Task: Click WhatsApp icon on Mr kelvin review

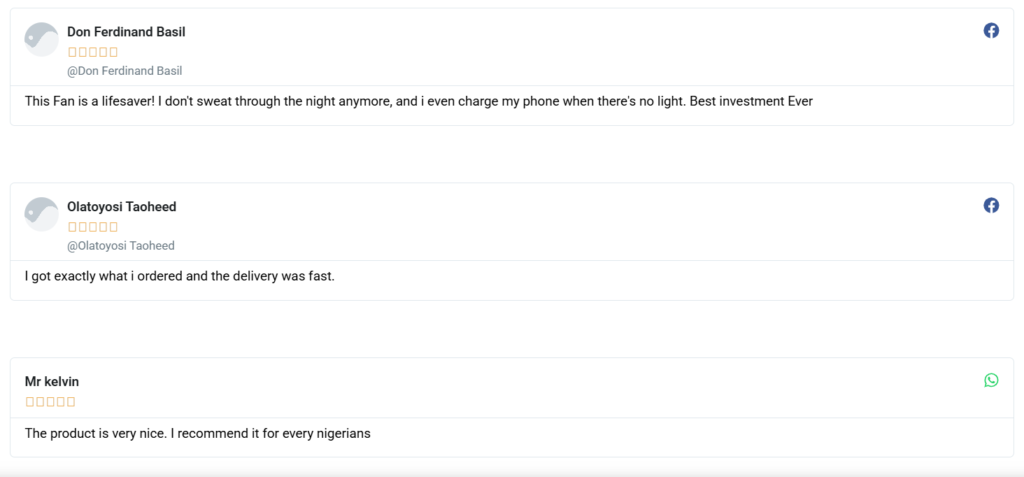Action: 991,380
